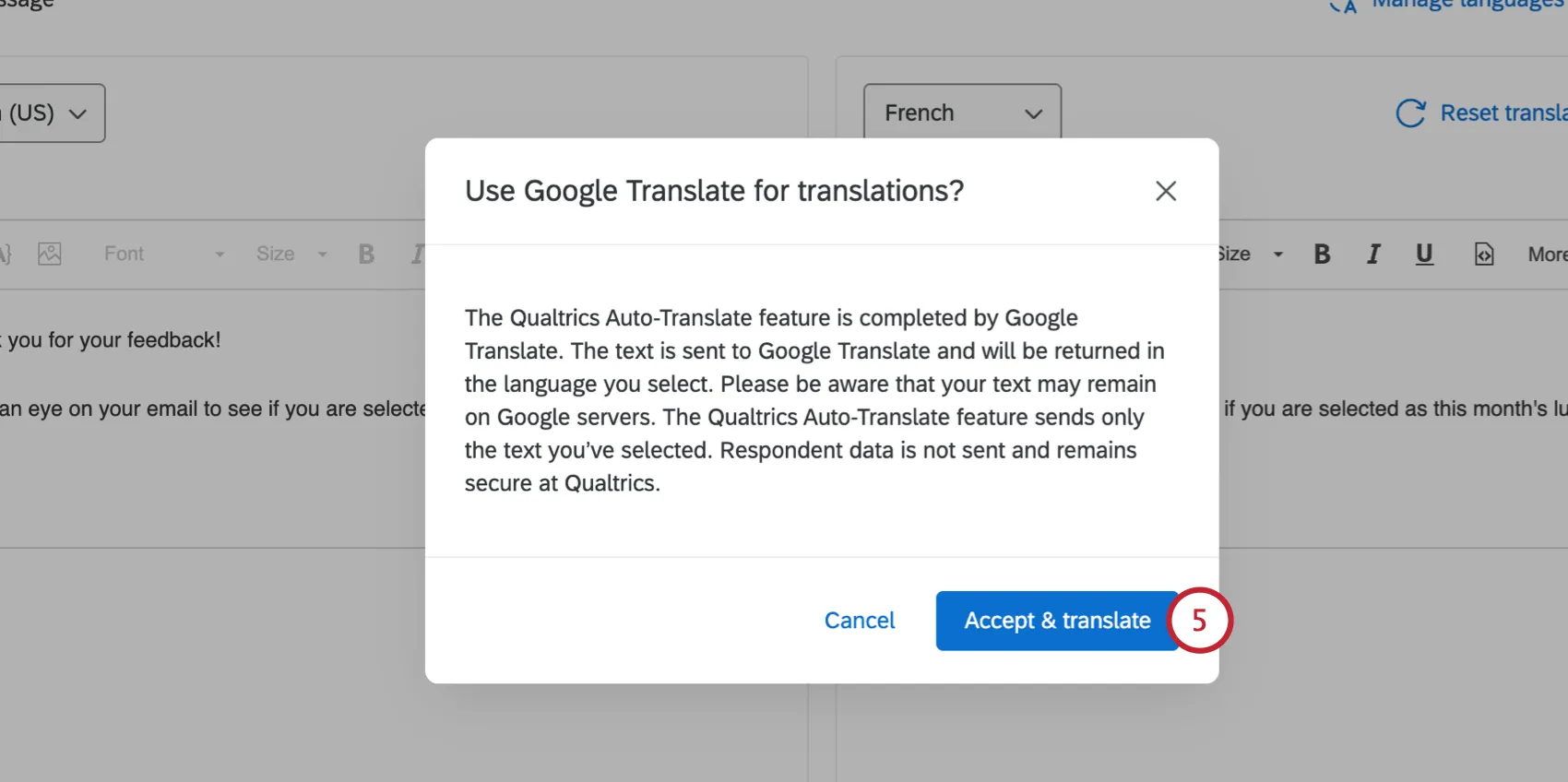1568x782 pixels.
Task: Toggle bold in the left editor toolbar
Action: click(366, 254)
